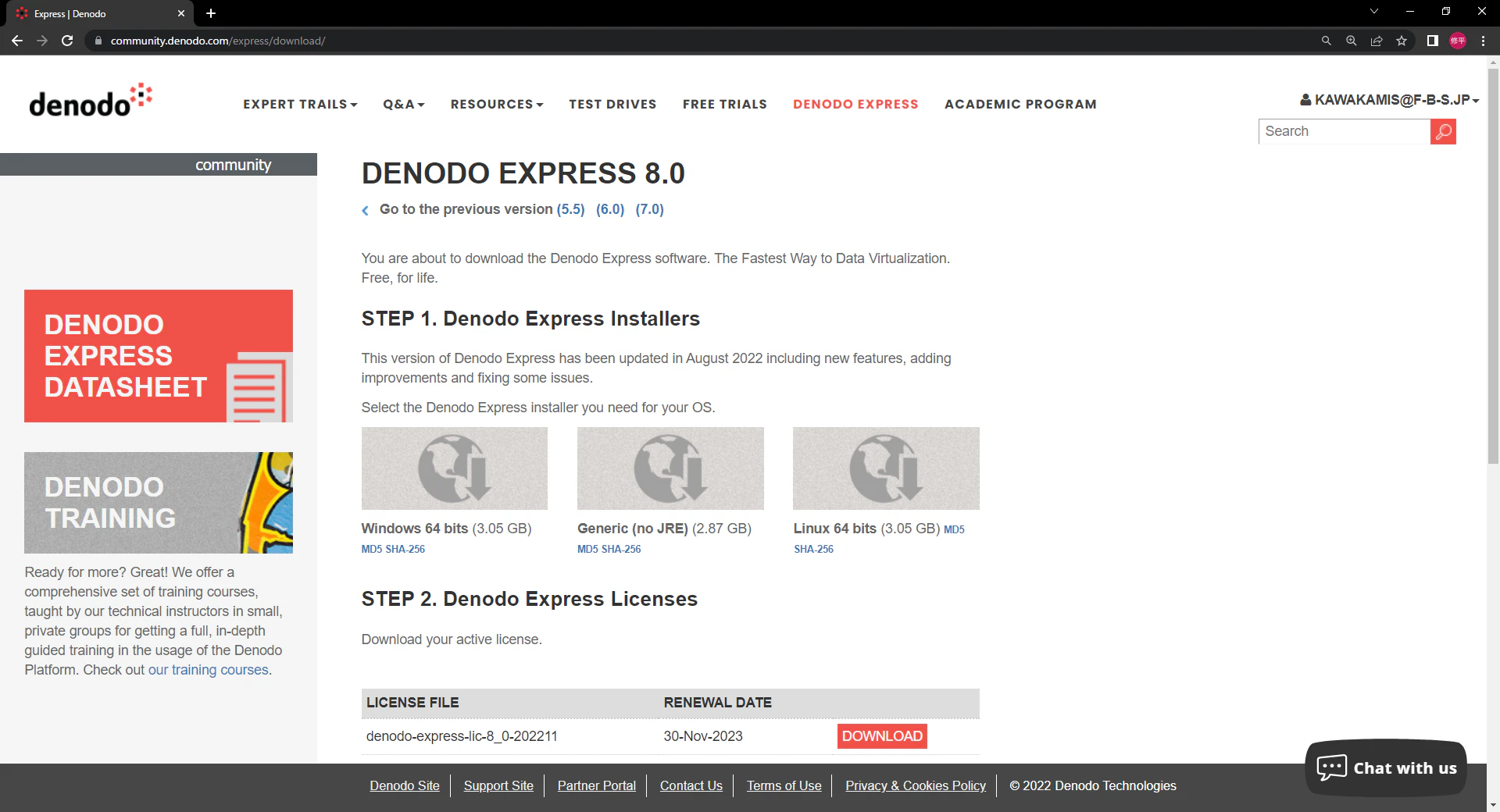Follow the 'our training courses' link
This screenshot has width=1500, height=812.
[x=209, y=670]
